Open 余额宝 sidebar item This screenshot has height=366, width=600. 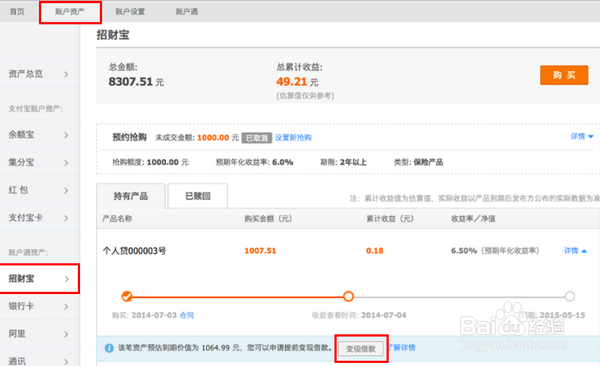tap(40, 135)
